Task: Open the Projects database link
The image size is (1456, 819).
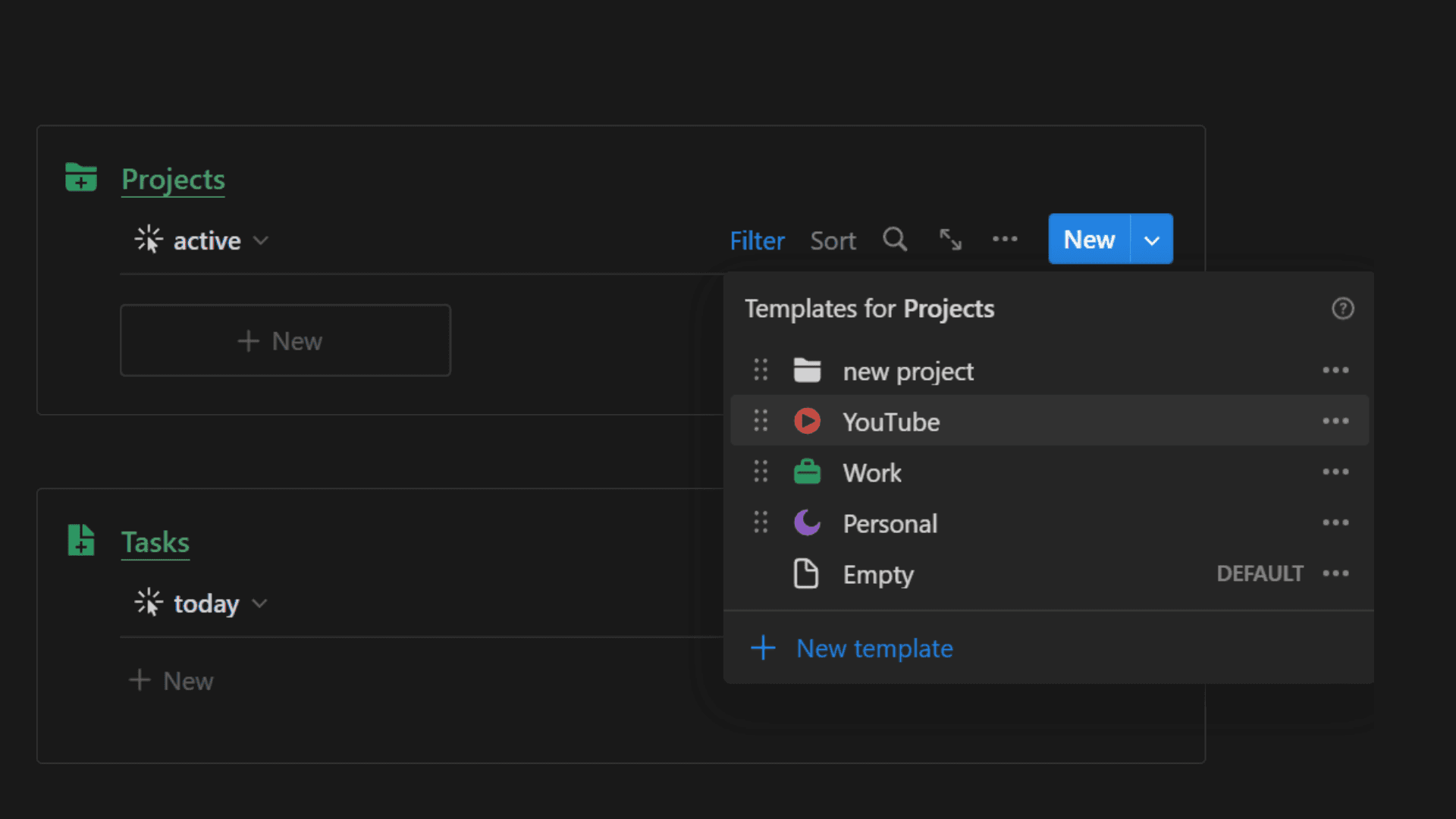Action: click(173, 180)
